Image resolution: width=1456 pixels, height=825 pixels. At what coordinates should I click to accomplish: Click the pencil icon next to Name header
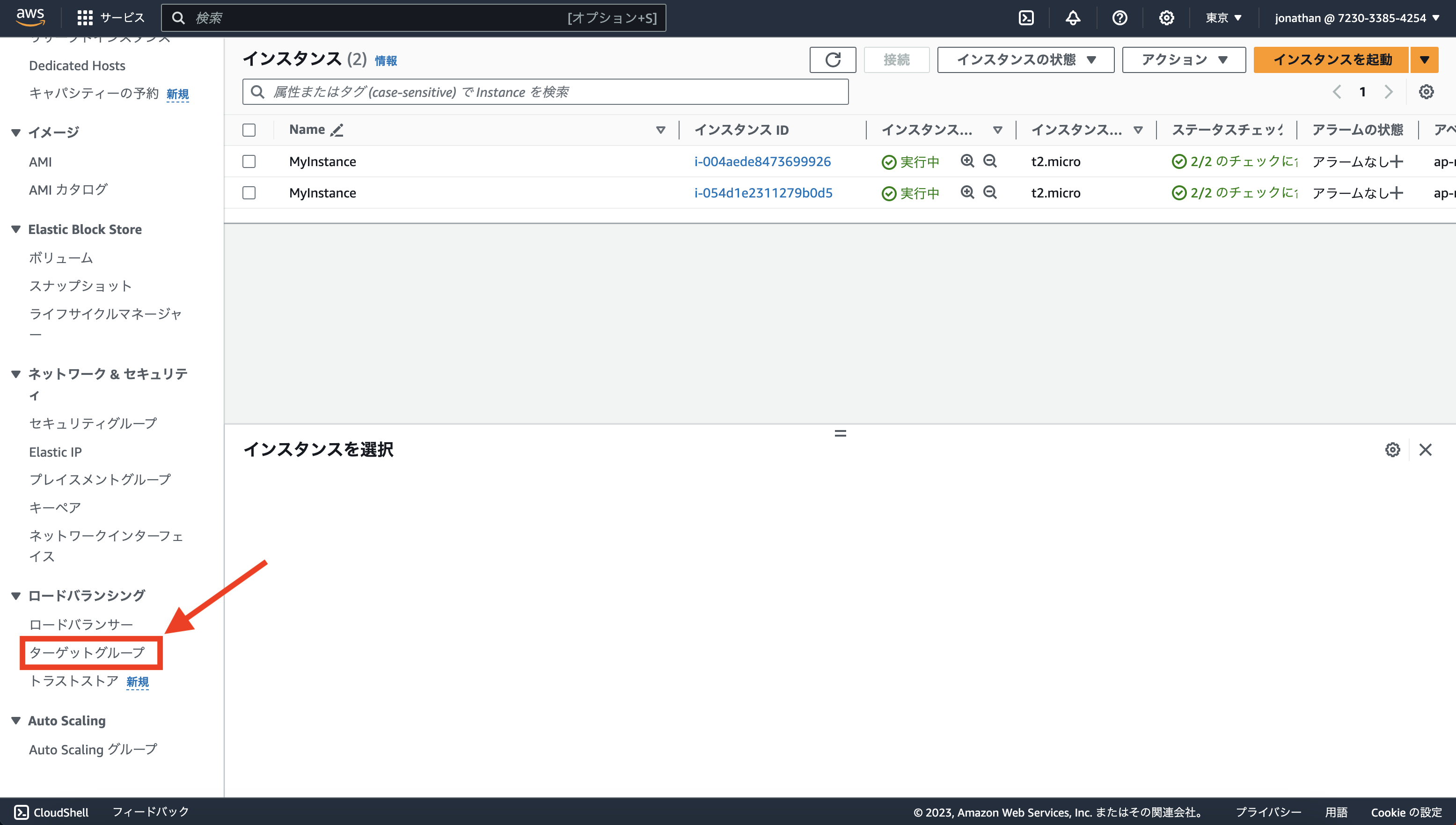337,130
